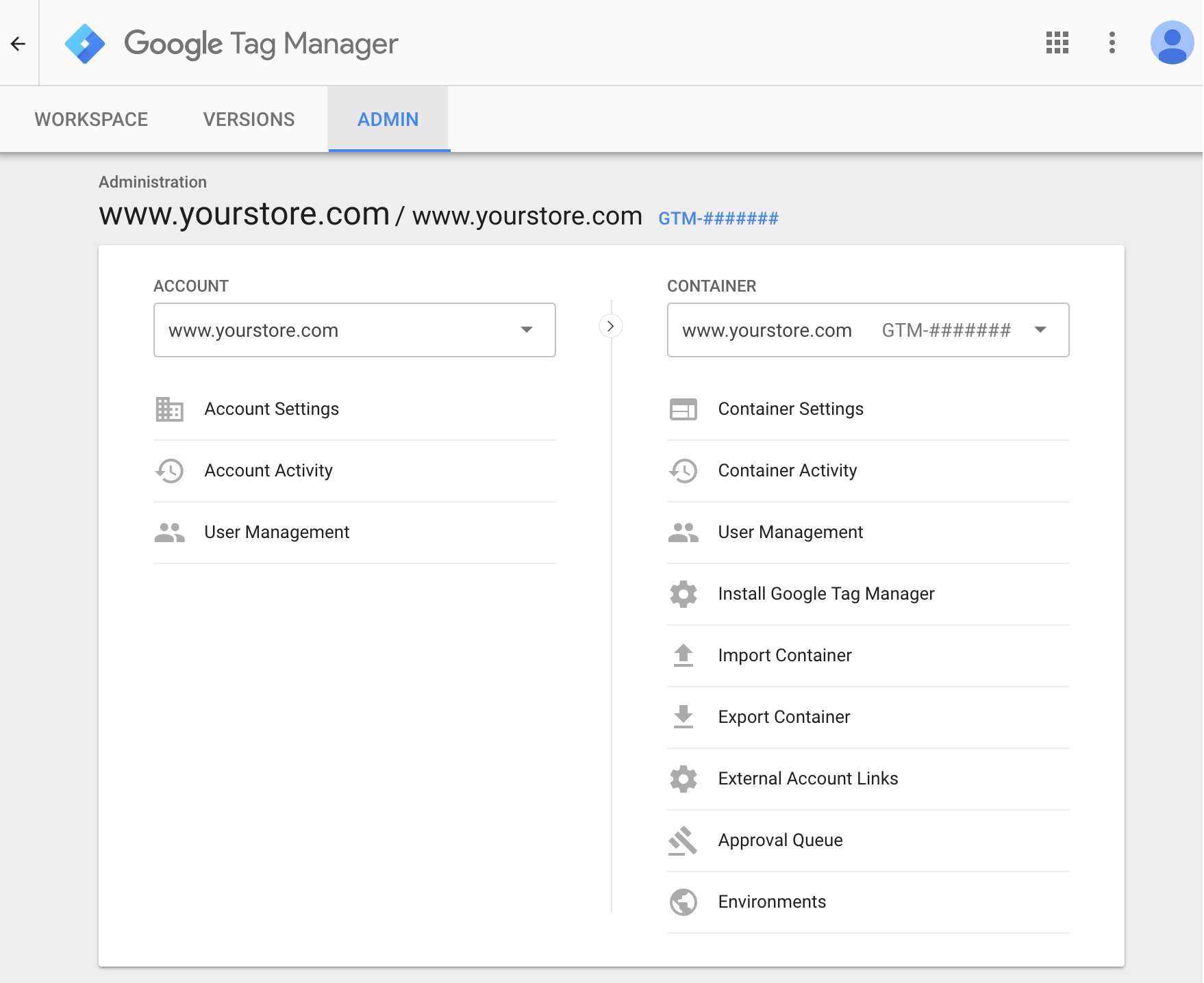Viewport: 1204px width, 983px height.
Task: Open External Account Links
Action: point(868,779)
